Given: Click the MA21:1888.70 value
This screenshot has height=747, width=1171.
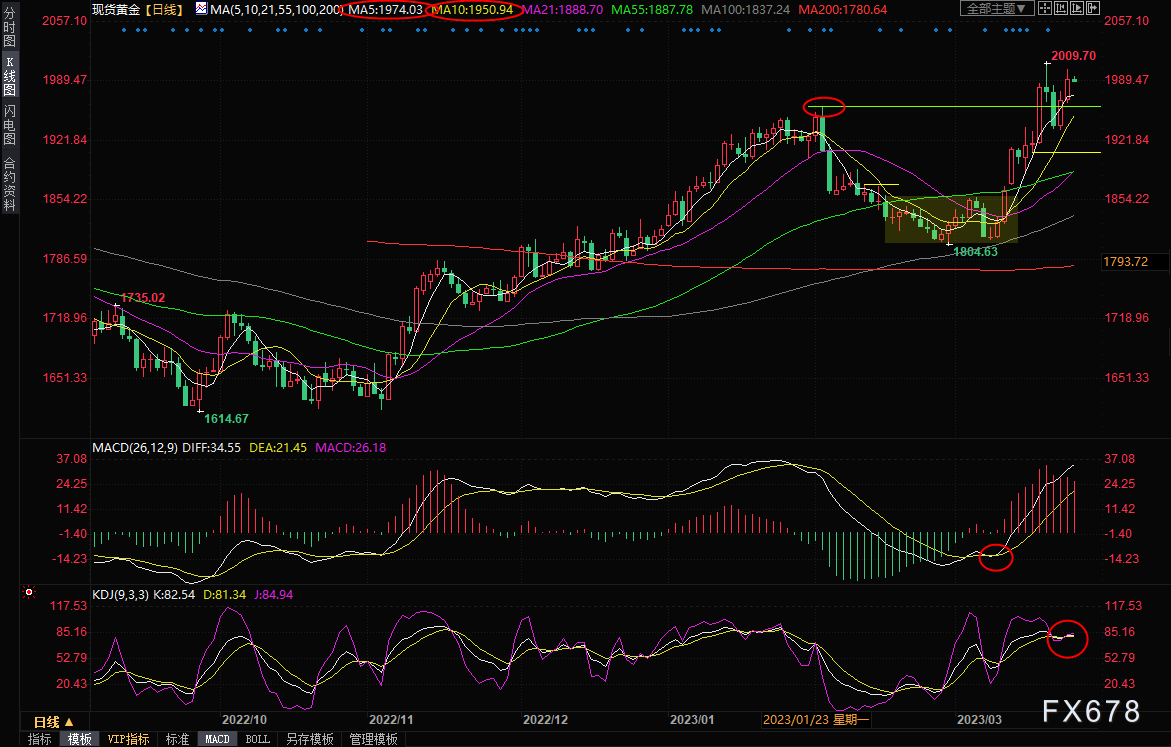Looking at the screenshot, I should click(x=562, y=10).
